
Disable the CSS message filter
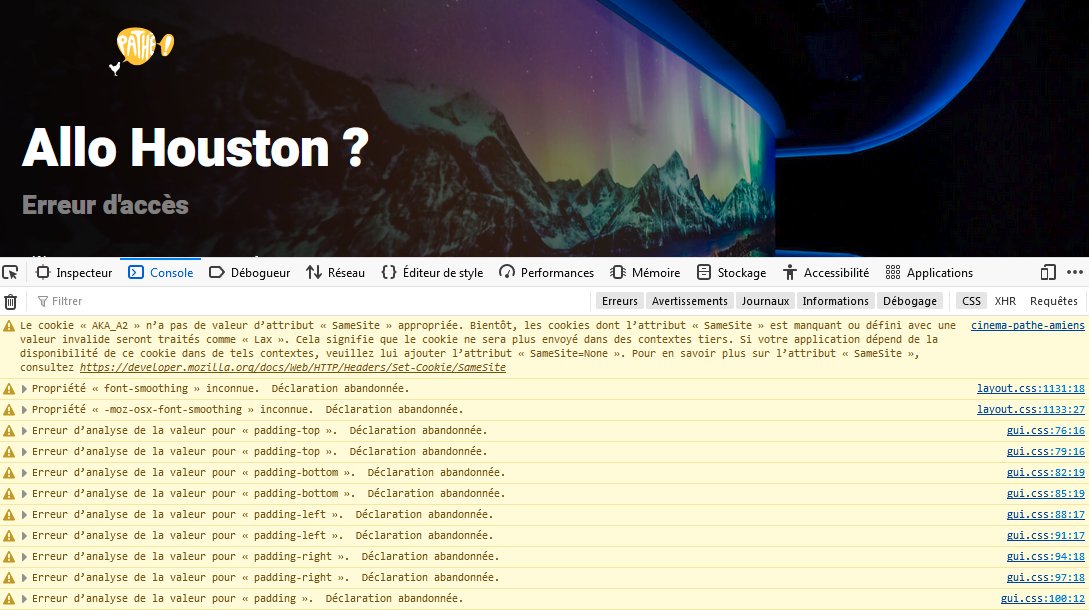click(x=971, y=300)
